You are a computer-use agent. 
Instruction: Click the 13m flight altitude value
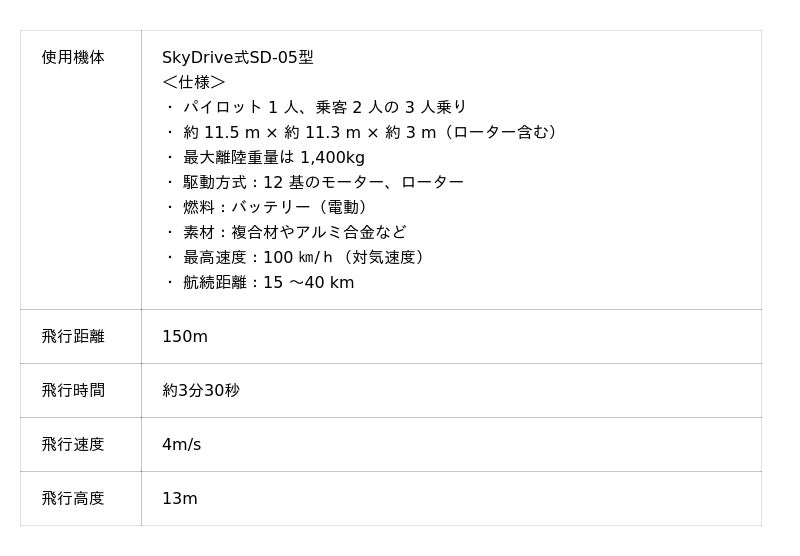tap(180, 499)
